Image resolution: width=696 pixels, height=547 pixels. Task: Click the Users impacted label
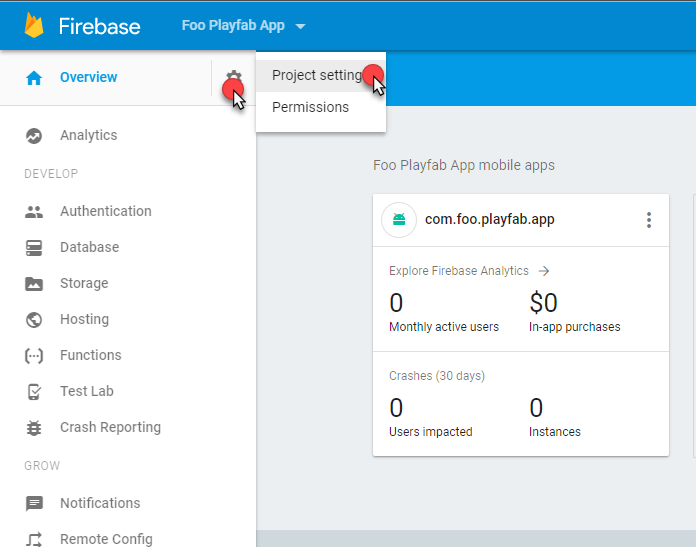click(x=431, y=432)
